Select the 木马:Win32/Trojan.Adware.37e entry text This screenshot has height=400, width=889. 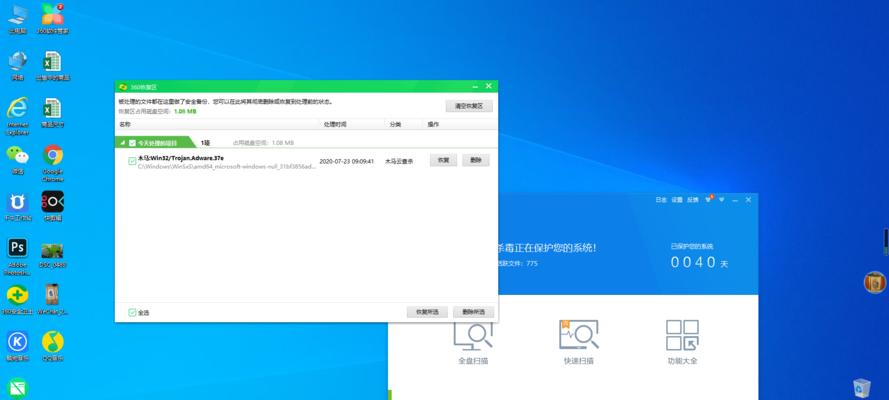coord(181,158)
